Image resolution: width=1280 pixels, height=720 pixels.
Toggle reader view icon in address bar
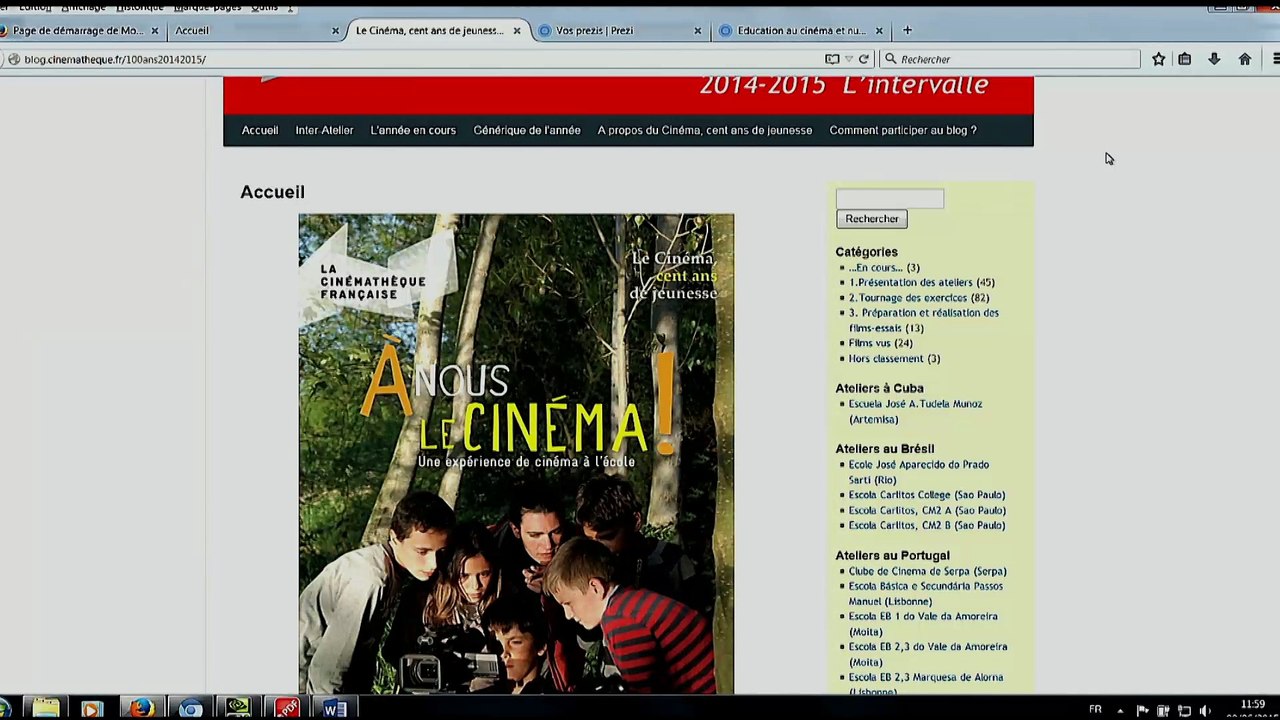(x=832, y=59)
